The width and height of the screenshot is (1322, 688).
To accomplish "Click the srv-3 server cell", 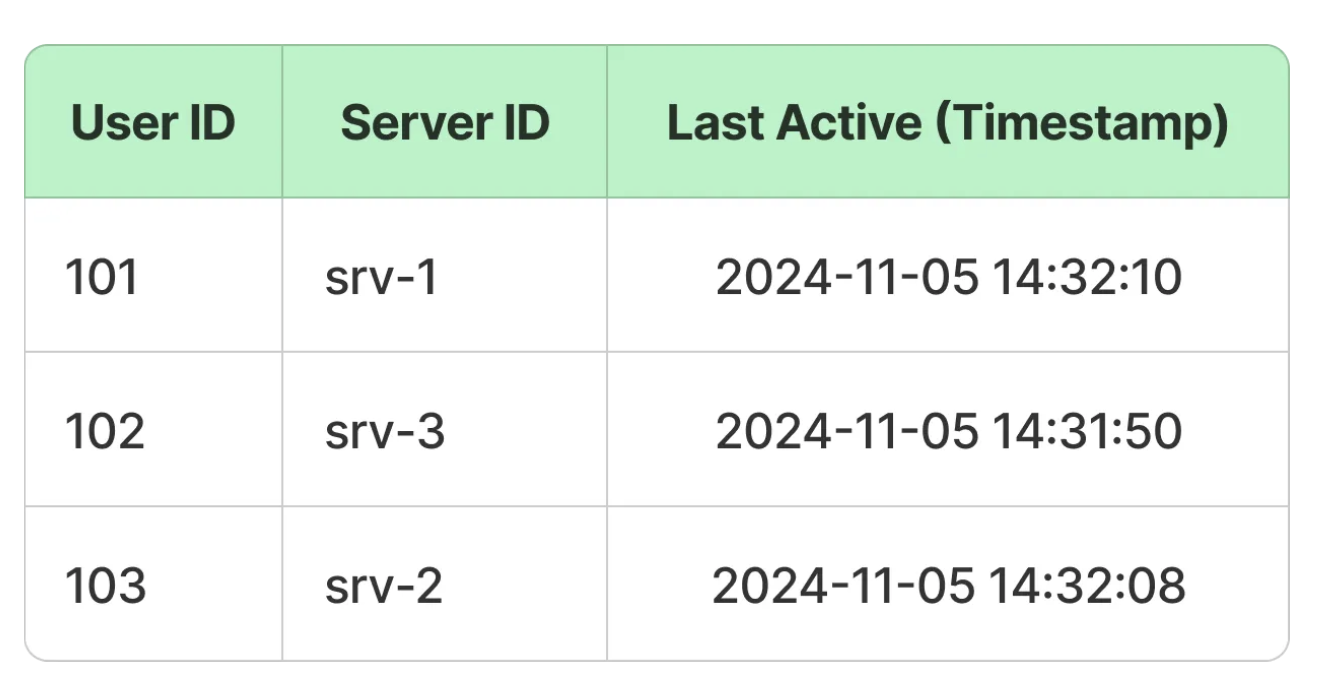I will tap(384, 431).
